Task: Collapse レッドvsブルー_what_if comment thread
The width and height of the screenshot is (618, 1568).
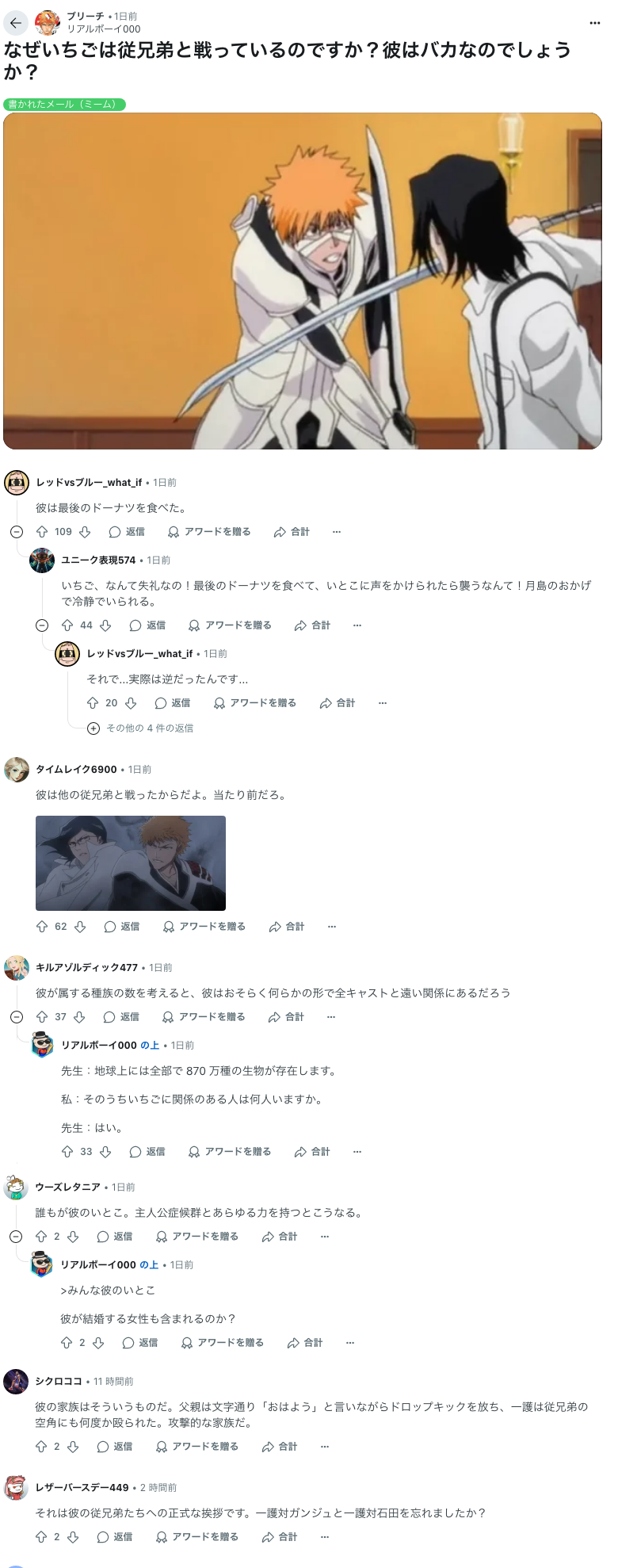Action: 17,532
